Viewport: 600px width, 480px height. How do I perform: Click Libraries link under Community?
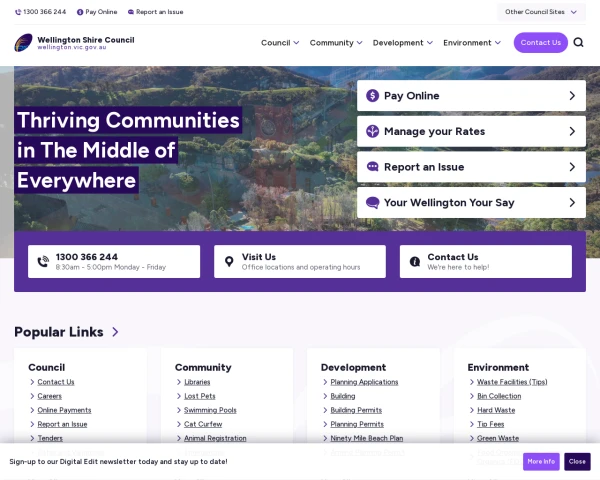tap(197, 382)
